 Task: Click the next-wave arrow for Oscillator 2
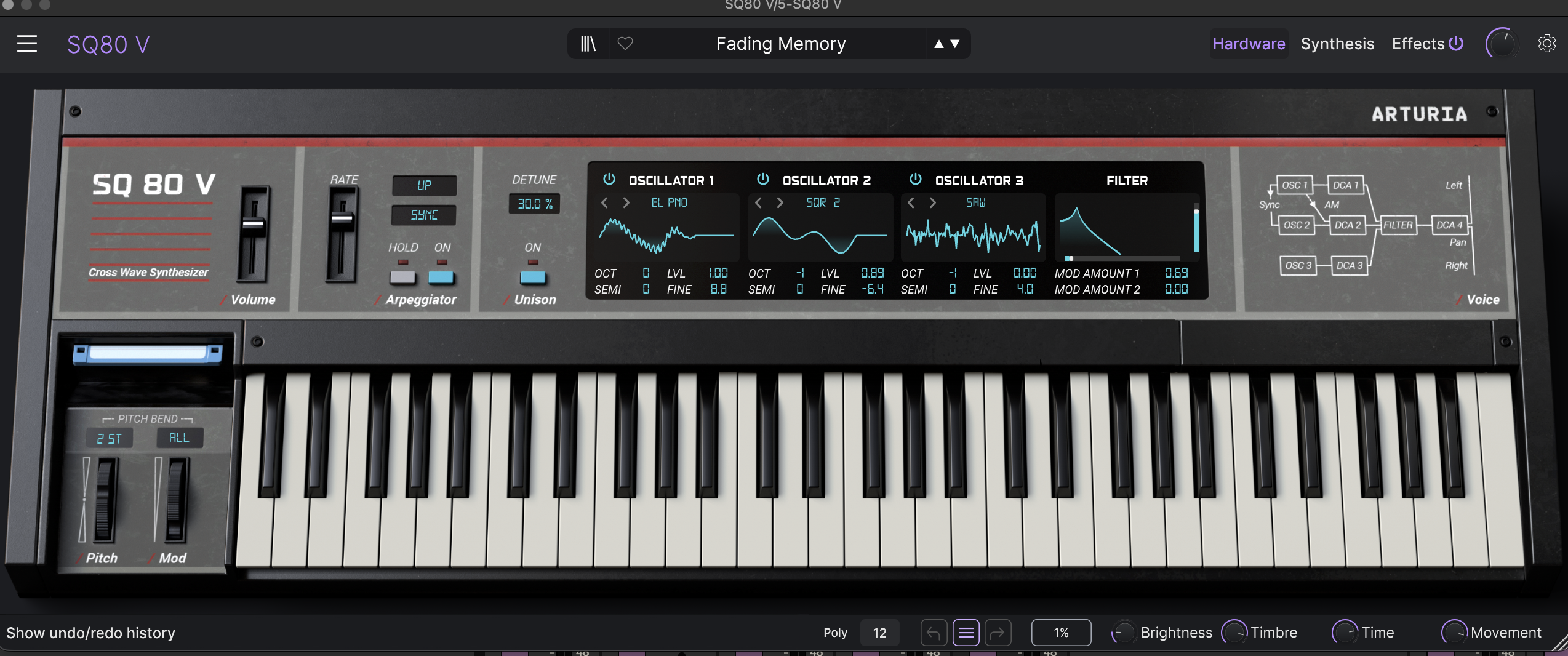[780, 202]
